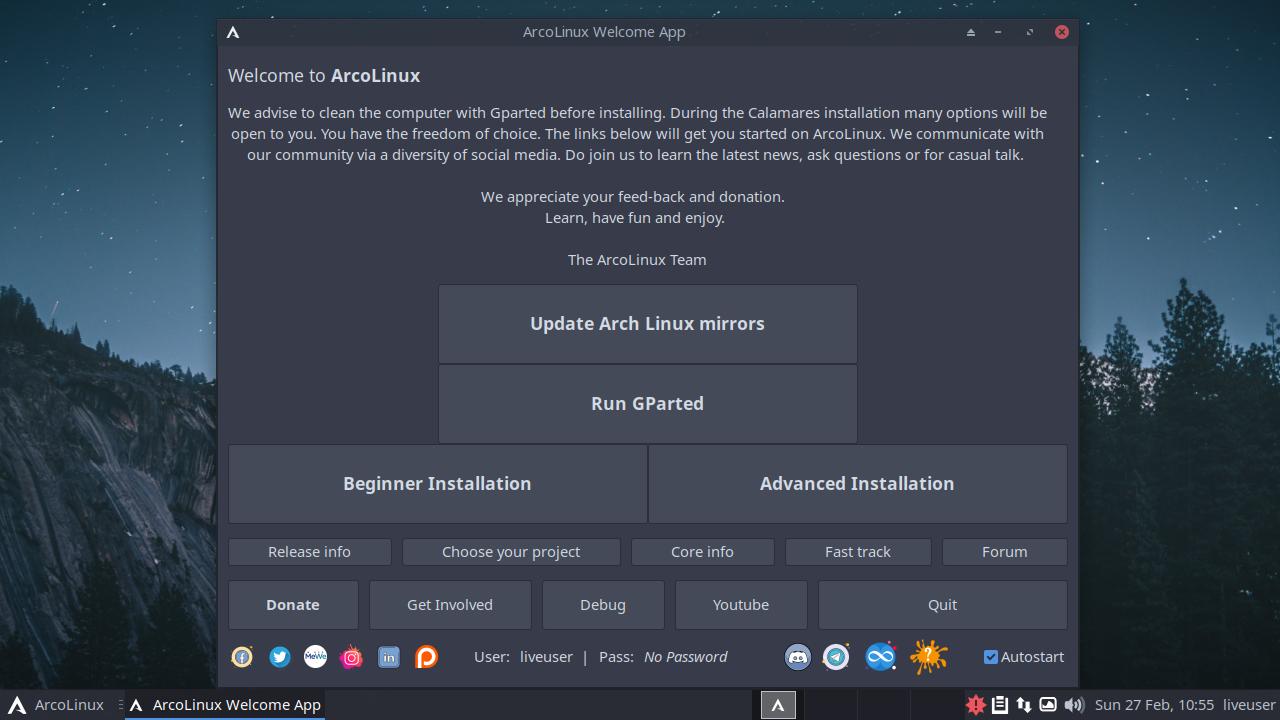Open the volume speaker tray icon

[x=1074, y=705]
